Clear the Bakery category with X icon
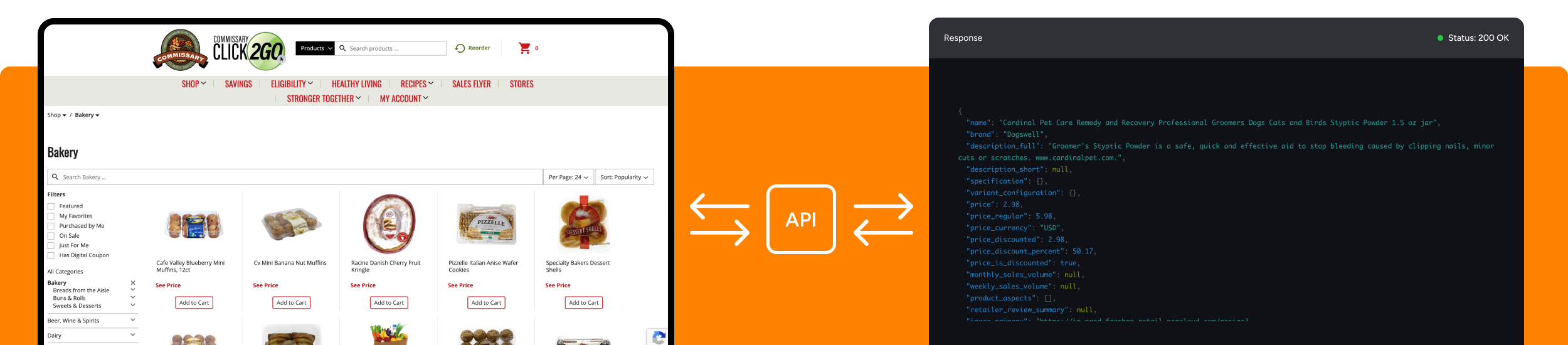This screenshot has height=345, width=1568. tap(133, 283)
